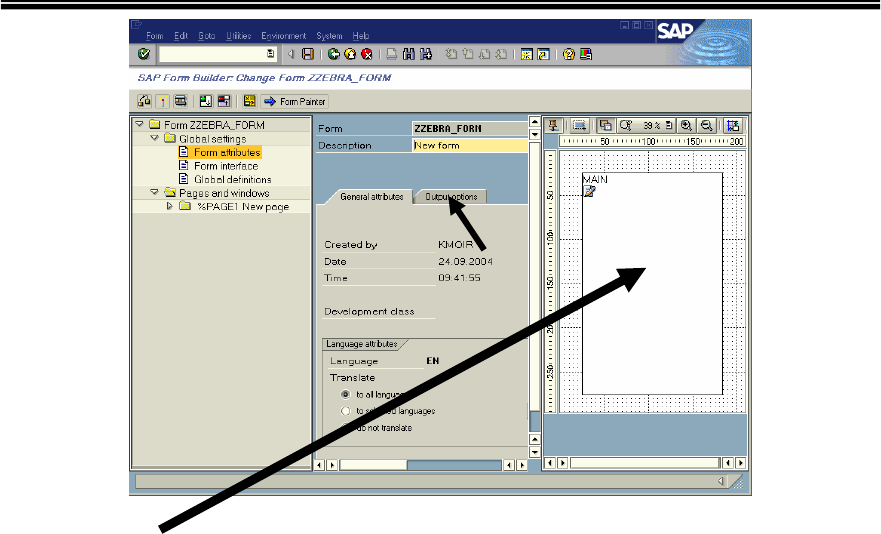
Task: Click the green Enter checkmark icon
Action: tap(144, 54)
